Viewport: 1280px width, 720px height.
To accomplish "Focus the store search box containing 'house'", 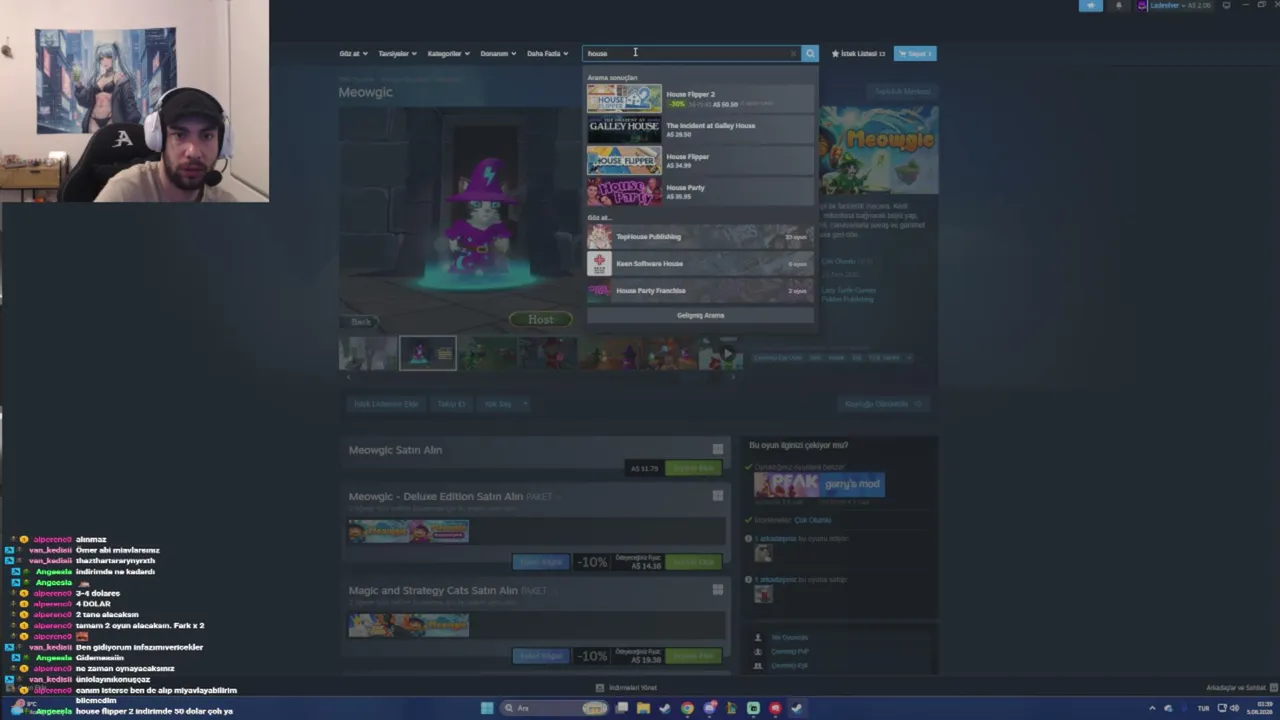I will 690,53.
